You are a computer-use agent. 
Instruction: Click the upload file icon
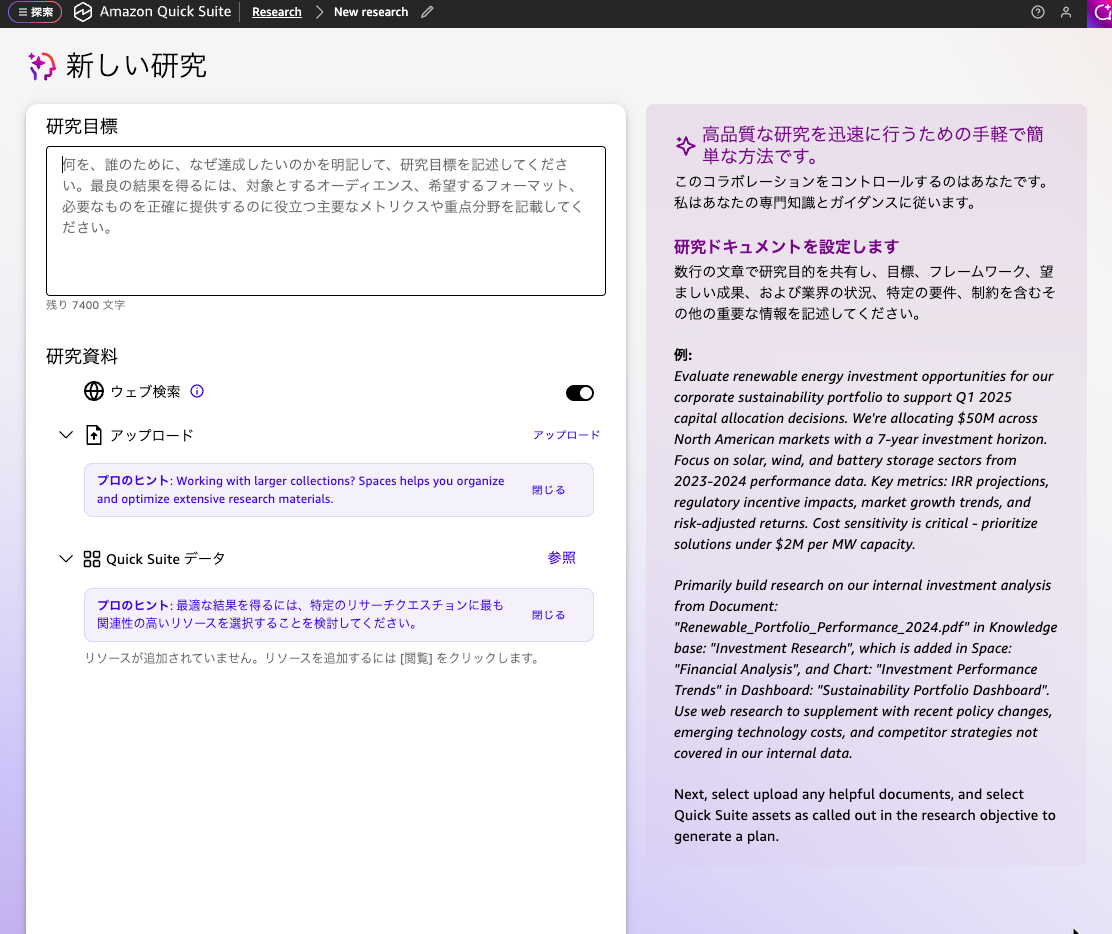click(x=94, y=435)
